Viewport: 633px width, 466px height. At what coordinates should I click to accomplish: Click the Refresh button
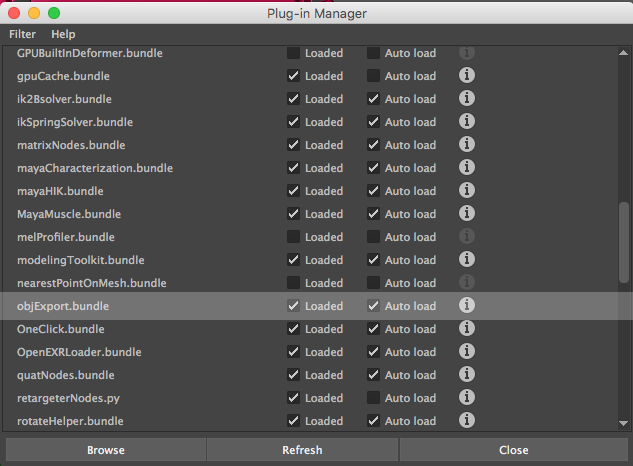click(x=302, y=450)
